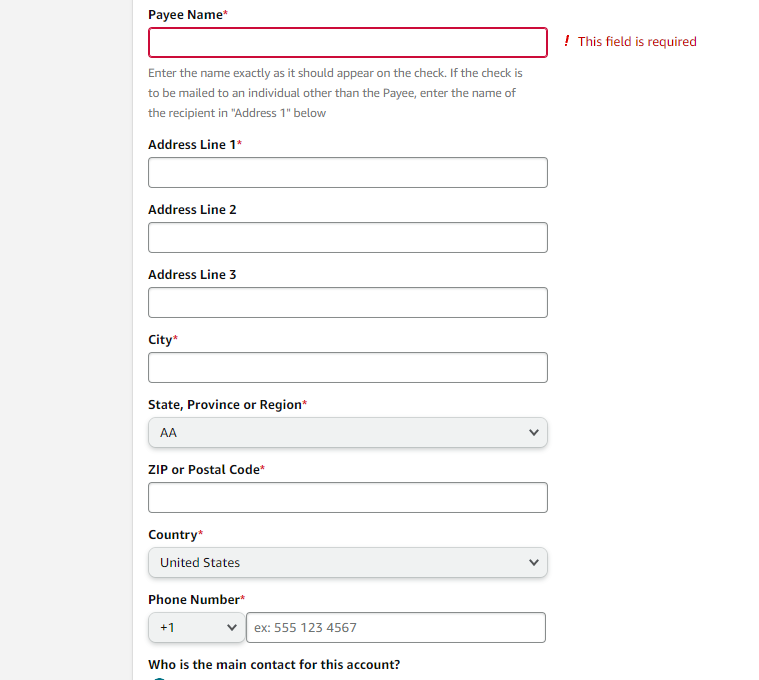Viewport: 759px width, 680px height.
Task: Open the State, Province or Region dropdown
Action: point(348,432)
